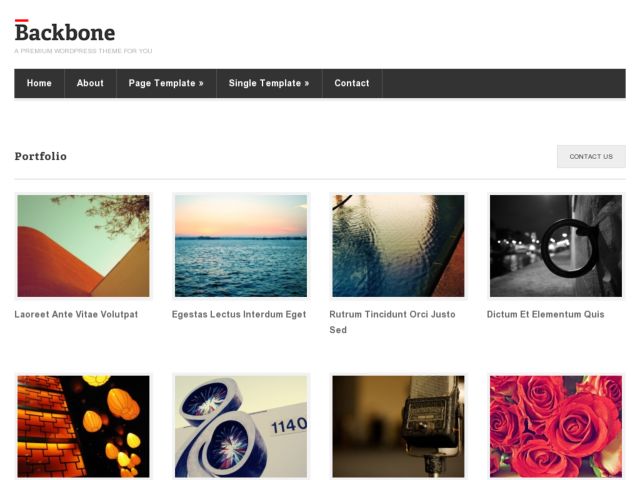Go to the About page

90,83
